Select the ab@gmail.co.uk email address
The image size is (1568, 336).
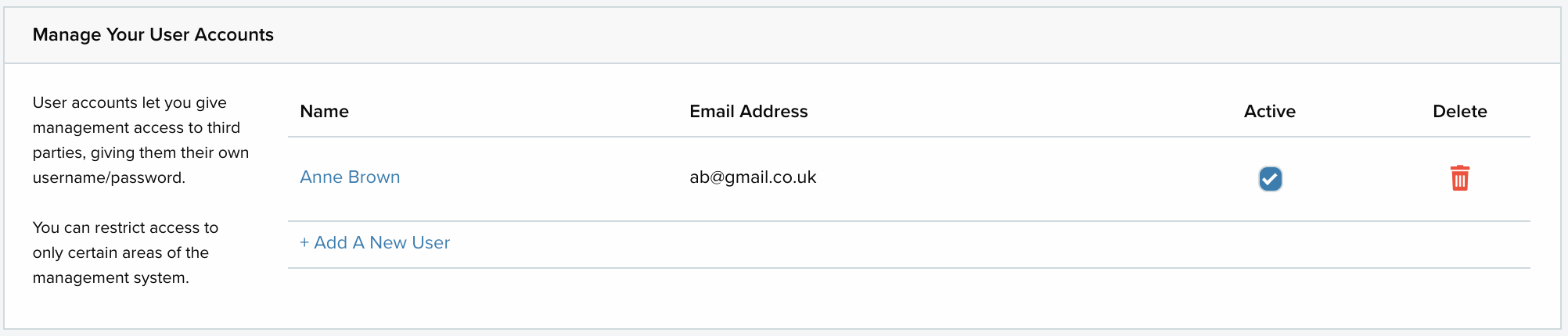[753, 177]
